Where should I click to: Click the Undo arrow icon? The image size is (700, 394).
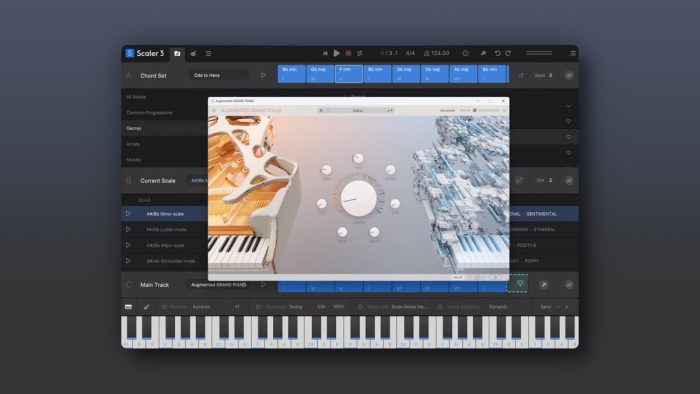click(x=497, y=53)
